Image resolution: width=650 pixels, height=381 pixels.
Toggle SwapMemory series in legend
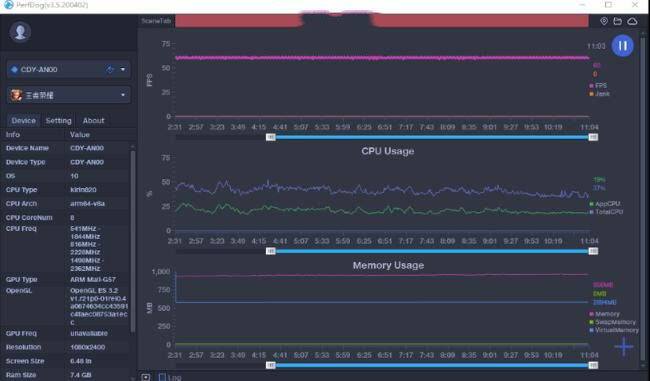click(612, 322)
